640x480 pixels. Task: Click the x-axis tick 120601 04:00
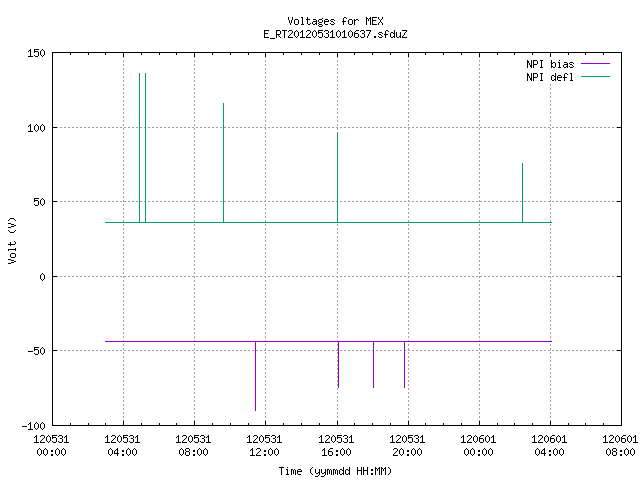tap(549, 446)
